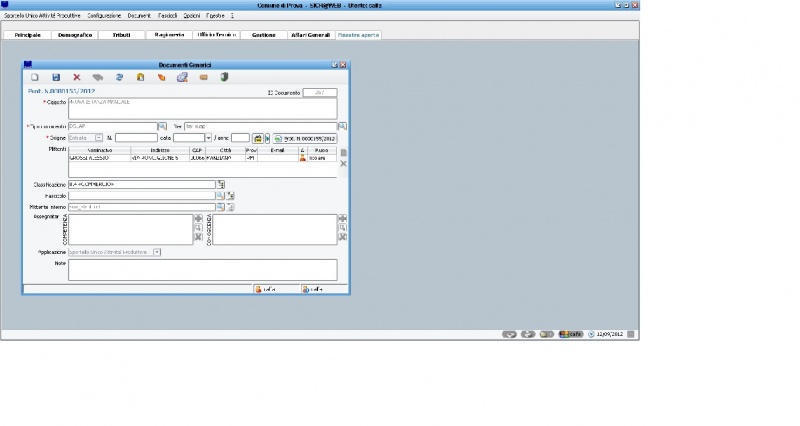Click the search icon beside Tipo documento
Screen dimensions: 800x426
[x=163, y=127]
